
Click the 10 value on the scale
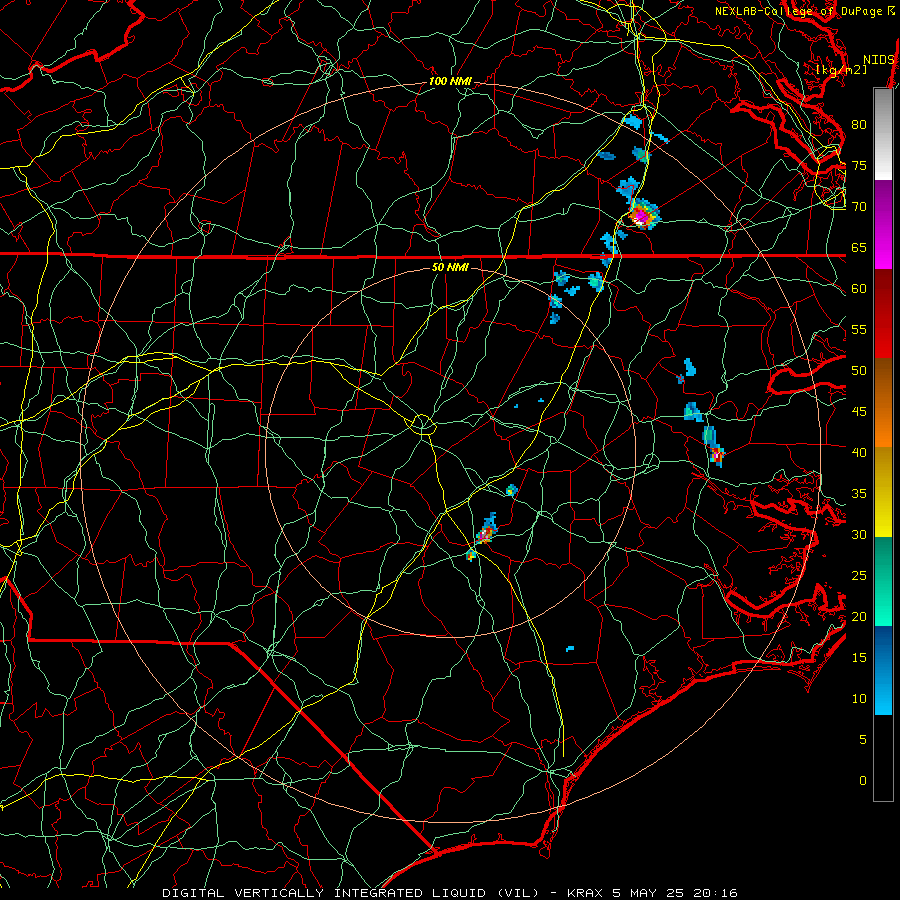pos(859,699)
